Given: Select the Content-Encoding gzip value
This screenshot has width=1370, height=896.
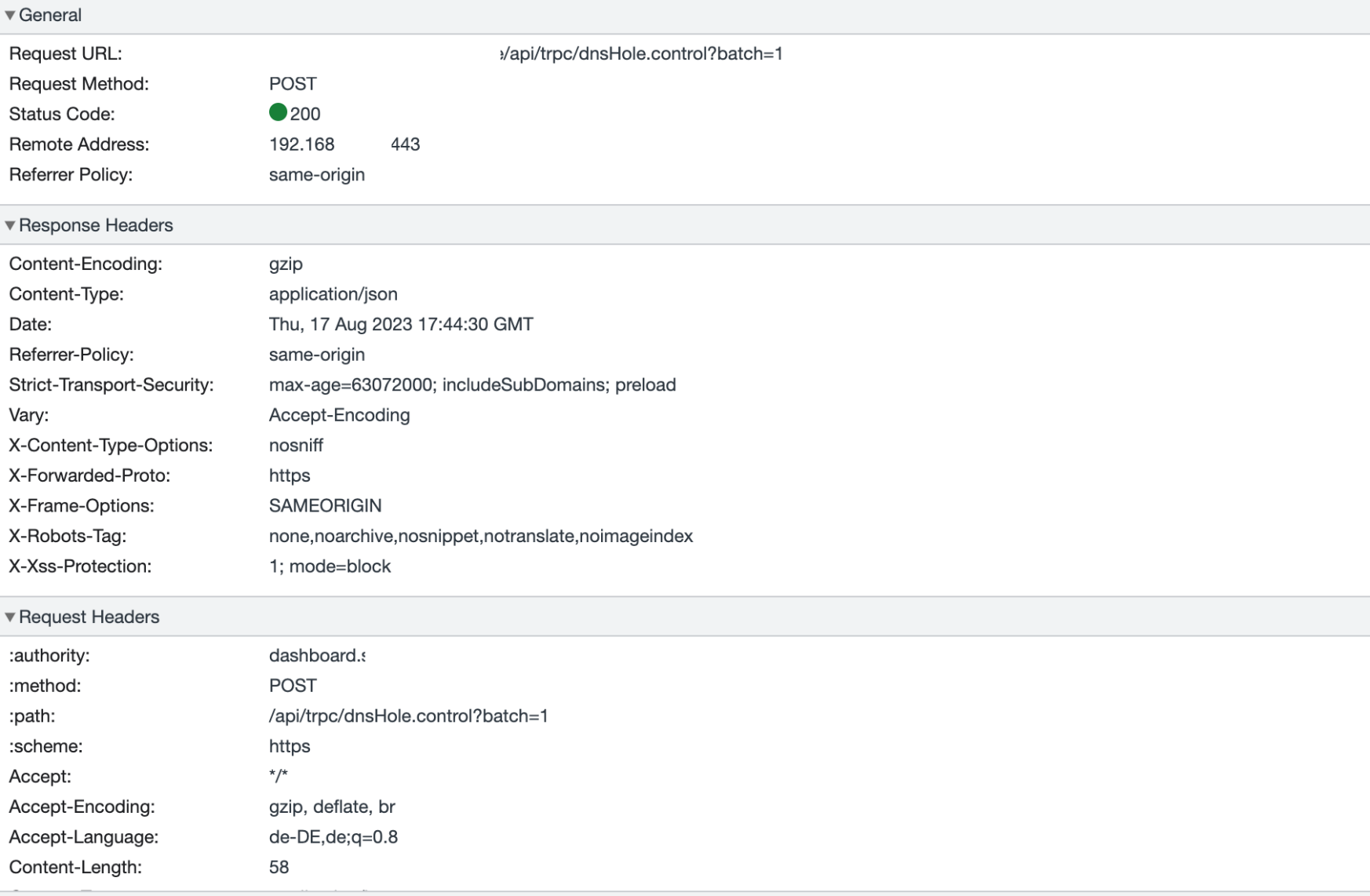Looking at the screenshot, I should click(x=286, y=264).
